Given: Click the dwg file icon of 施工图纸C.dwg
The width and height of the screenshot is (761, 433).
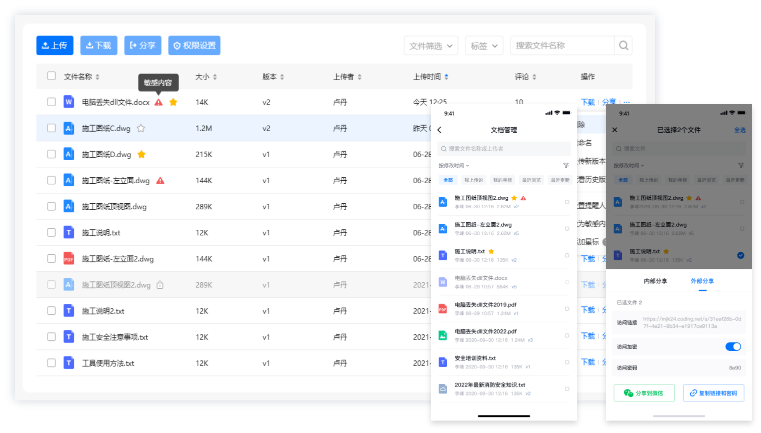Looking at the screenshot, I should [69, 128].
